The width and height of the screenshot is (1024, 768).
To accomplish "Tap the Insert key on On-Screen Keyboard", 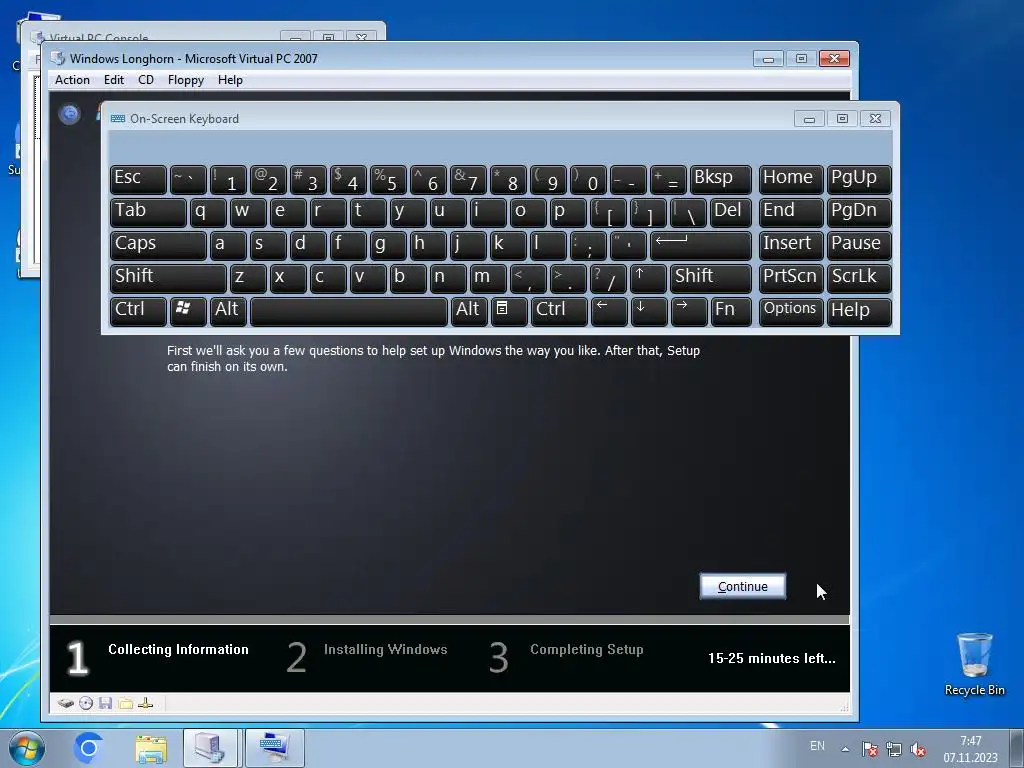I will tap(790, 245).
